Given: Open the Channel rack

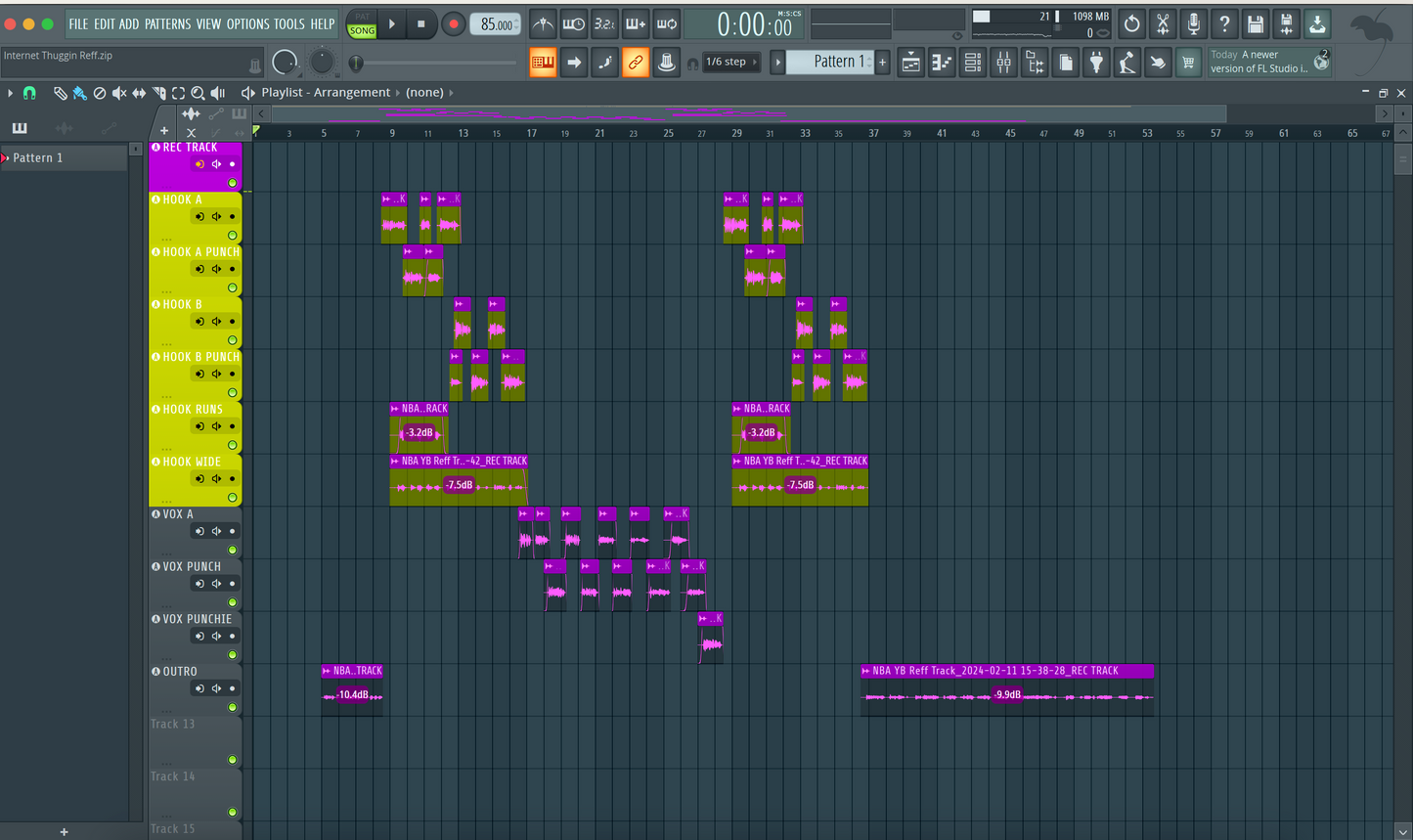Looking at the screenshot, I should click(x=972, y=63).
